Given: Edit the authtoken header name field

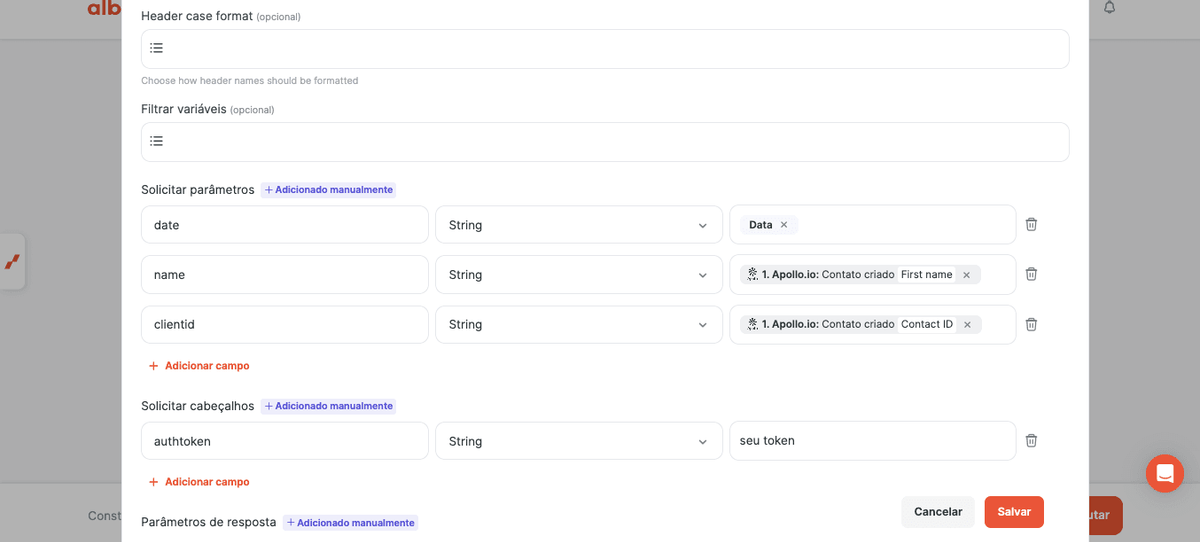Looking at the screenshot, I should click(x=285, y=441).
